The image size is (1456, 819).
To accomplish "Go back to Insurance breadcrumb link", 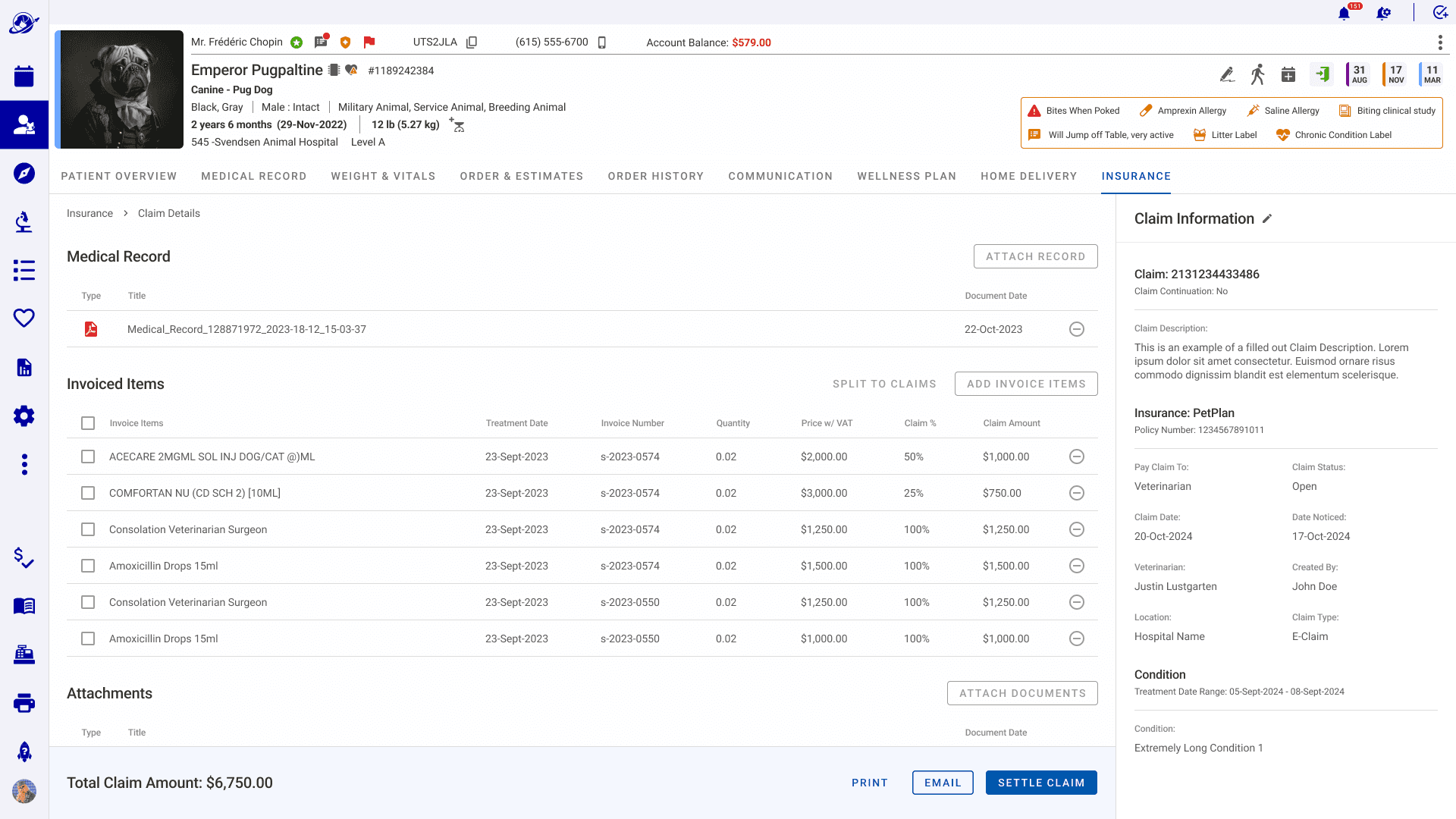I will (89, 213).
